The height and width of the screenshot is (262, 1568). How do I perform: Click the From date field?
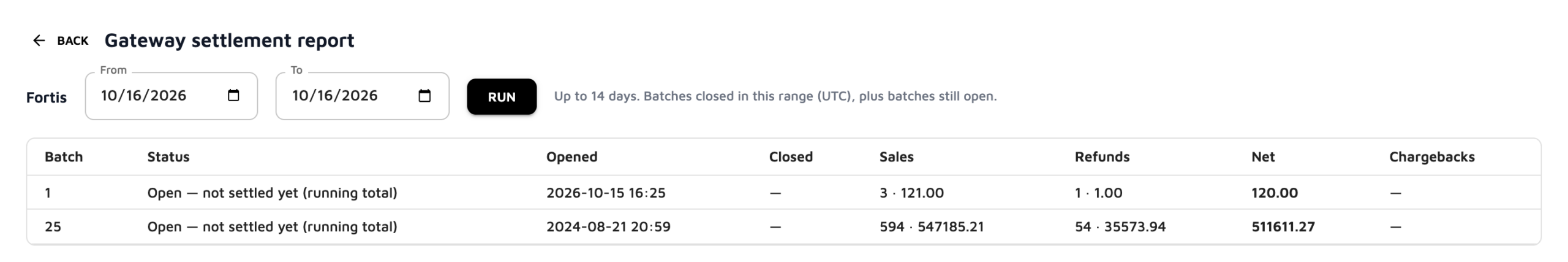(x=171, y=96)
